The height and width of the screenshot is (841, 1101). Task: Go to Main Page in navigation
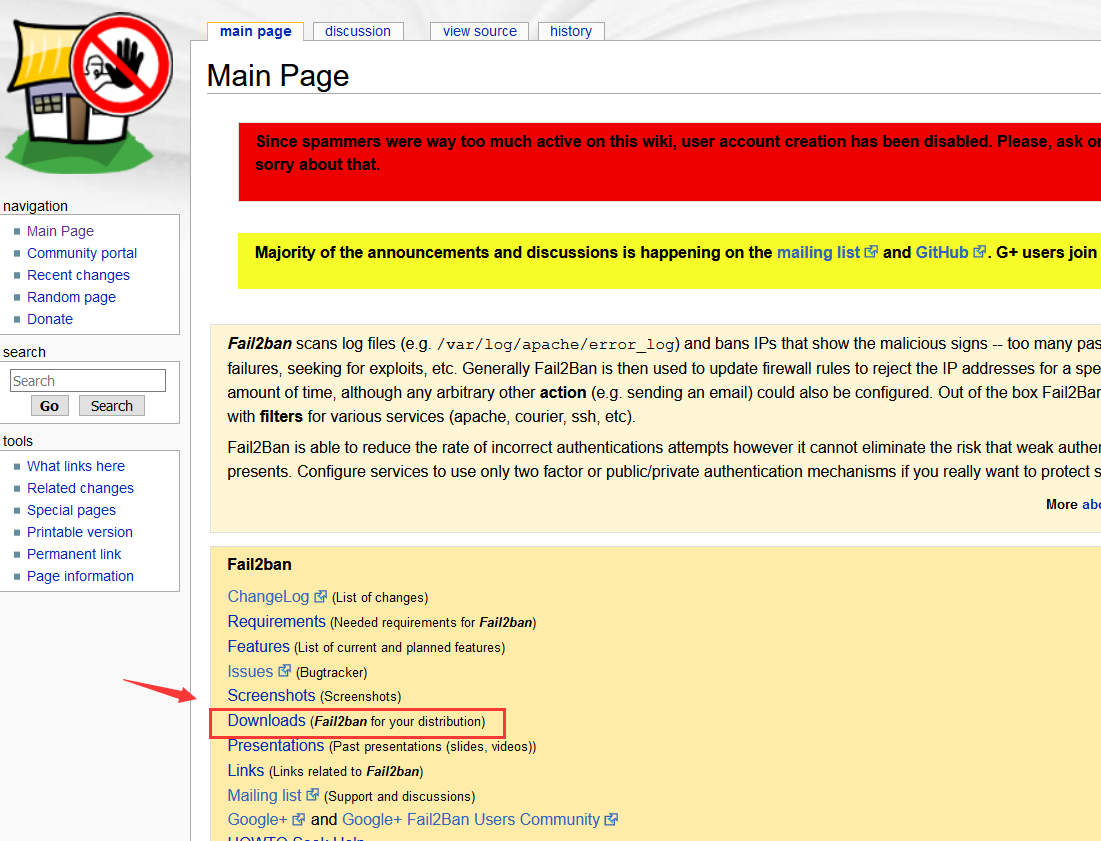click(60, 231)
